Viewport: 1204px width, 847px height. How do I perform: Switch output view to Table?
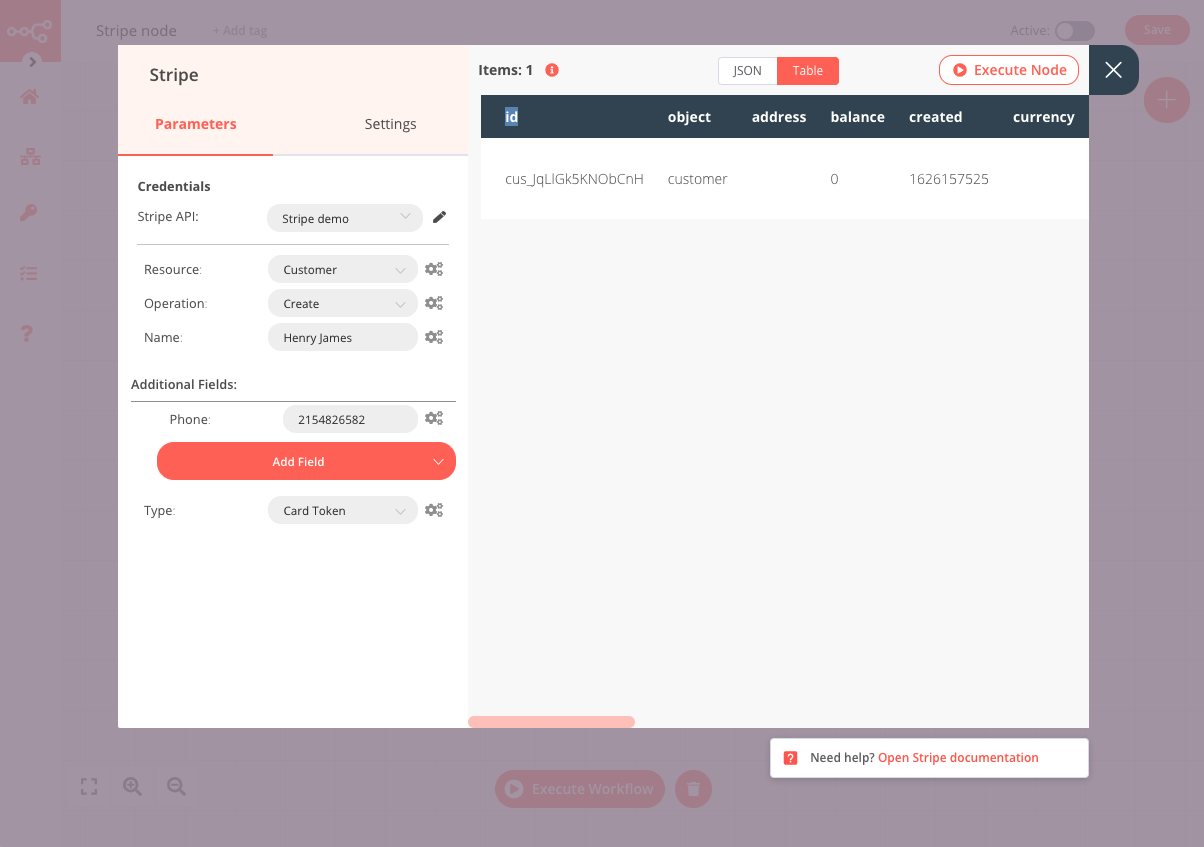[807, 71]
